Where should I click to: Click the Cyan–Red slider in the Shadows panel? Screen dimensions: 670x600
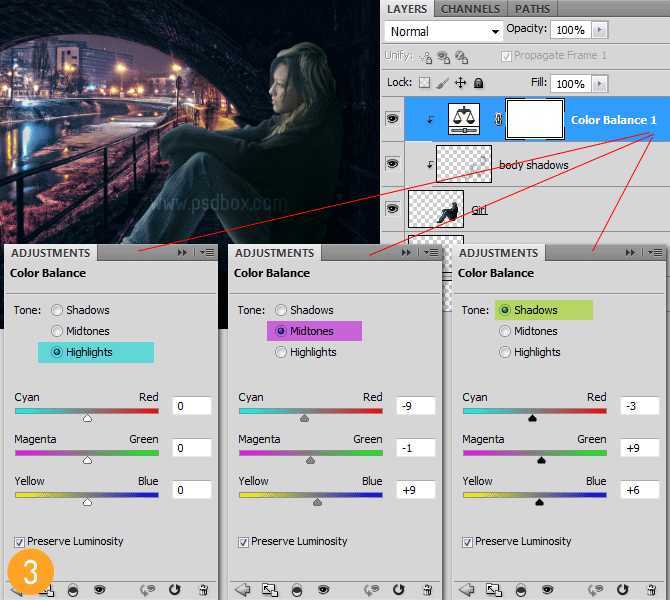(x=534, y=410)
